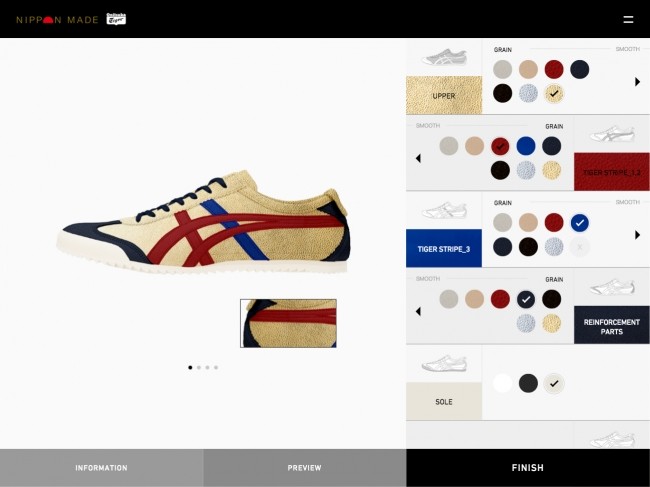Open the hamburger menu in the header
Viewport: 650px width, 487px height.
coord(628,19)
